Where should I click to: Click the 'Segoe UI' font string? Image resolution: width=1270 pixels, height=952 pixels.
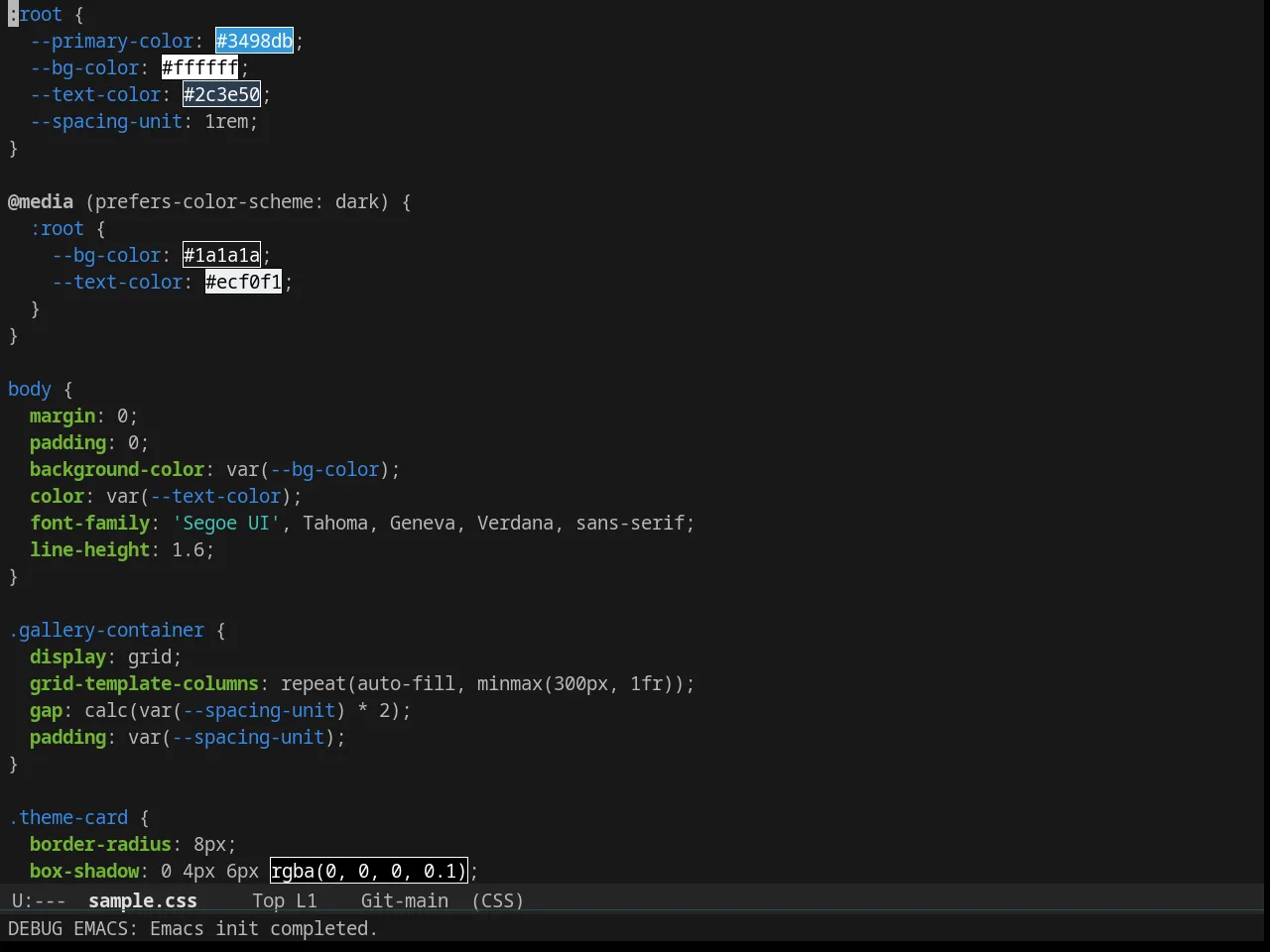(226, 523)
